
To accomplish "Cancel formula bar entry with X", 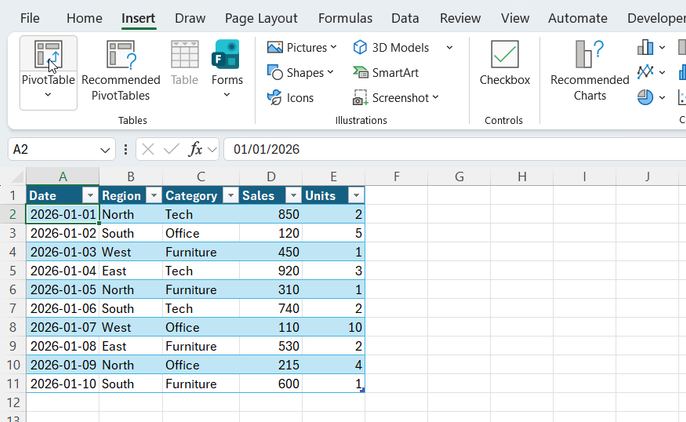I will pos(148,150).
